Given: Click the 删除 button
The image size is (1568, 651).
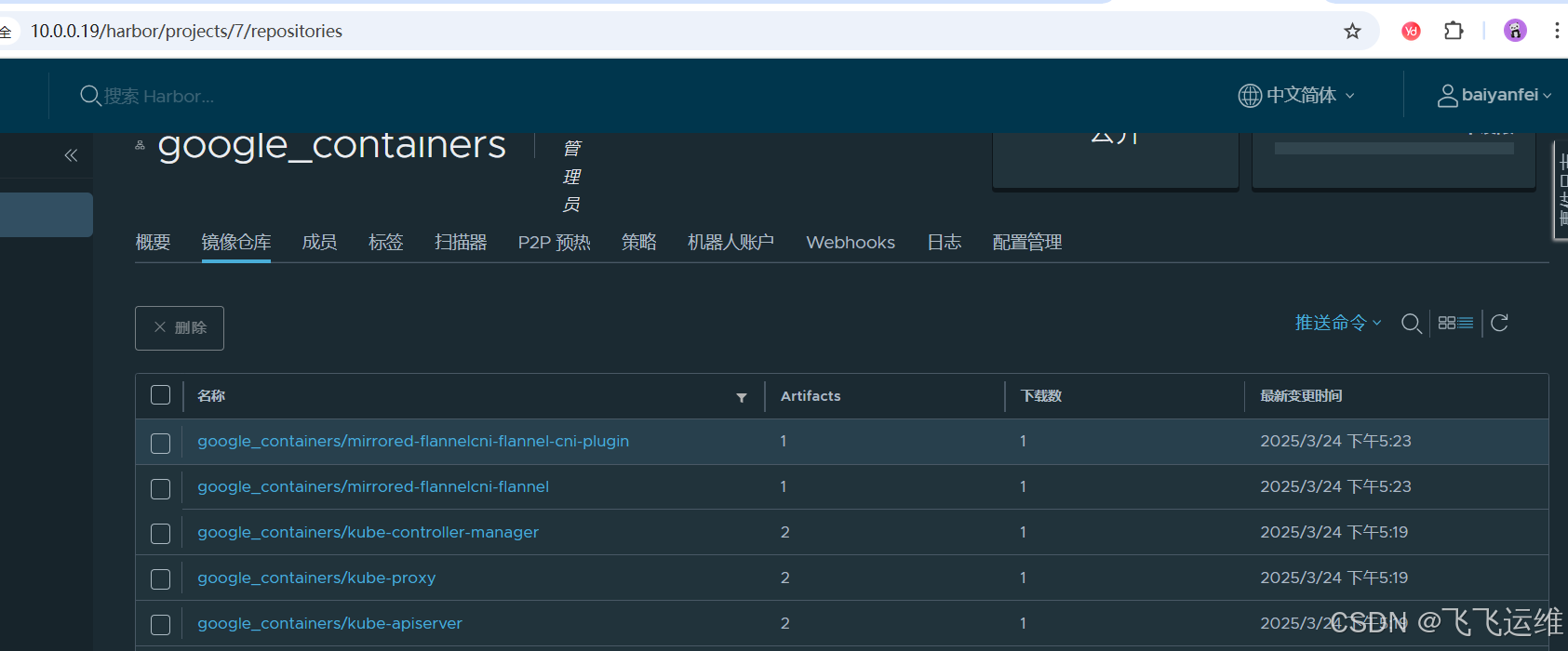Looking at the screenshot, I should (x=180, y=328).
